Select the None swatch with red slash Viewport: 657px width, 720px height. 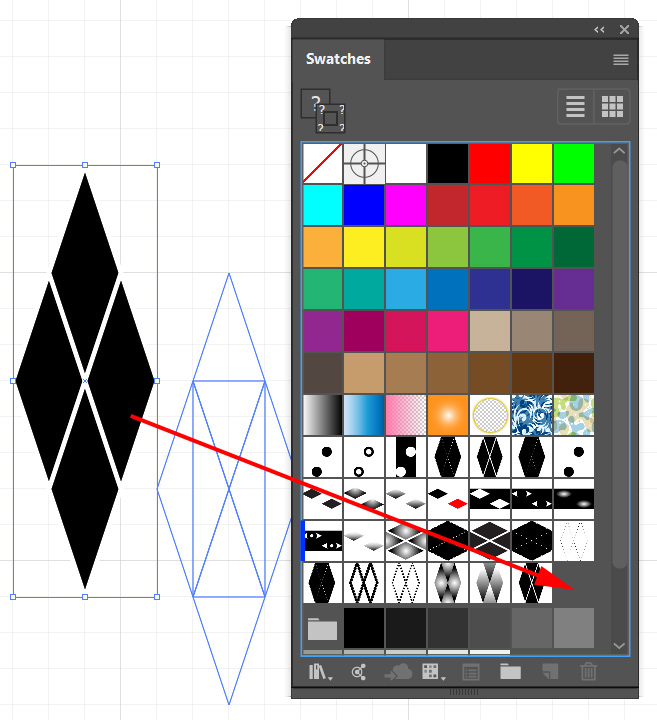(x=322, y=163)
